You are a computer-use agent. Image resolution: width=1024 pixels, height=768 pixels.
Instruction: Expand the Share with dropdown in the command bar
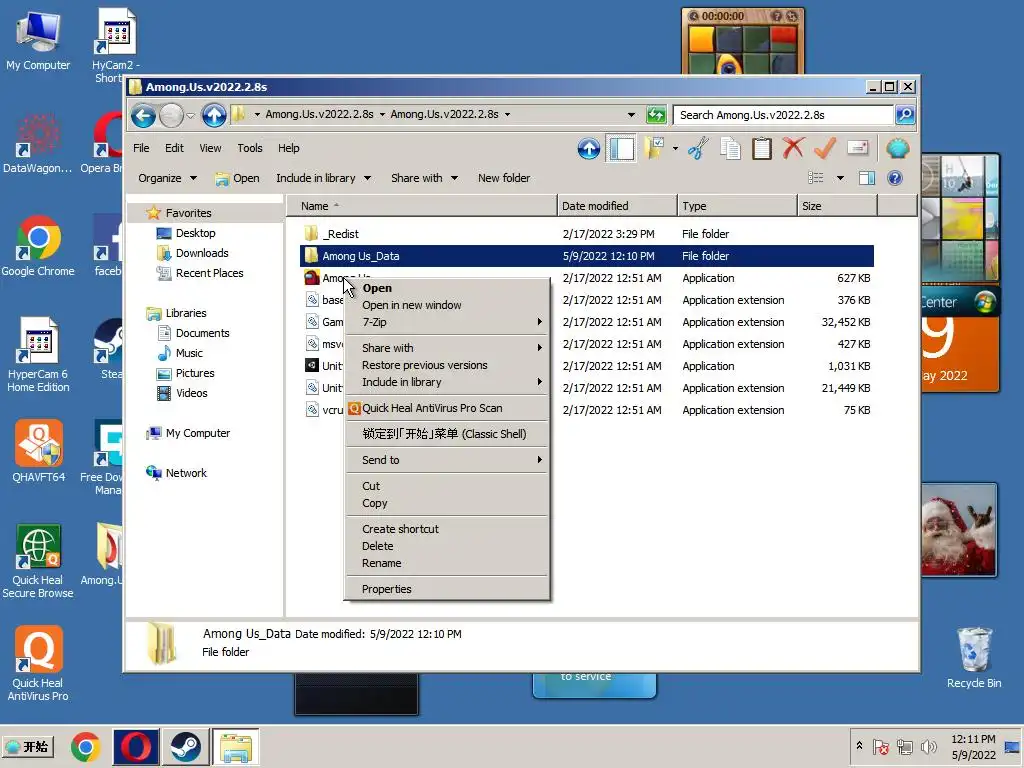pyautogui.click(x=424, y=178)
